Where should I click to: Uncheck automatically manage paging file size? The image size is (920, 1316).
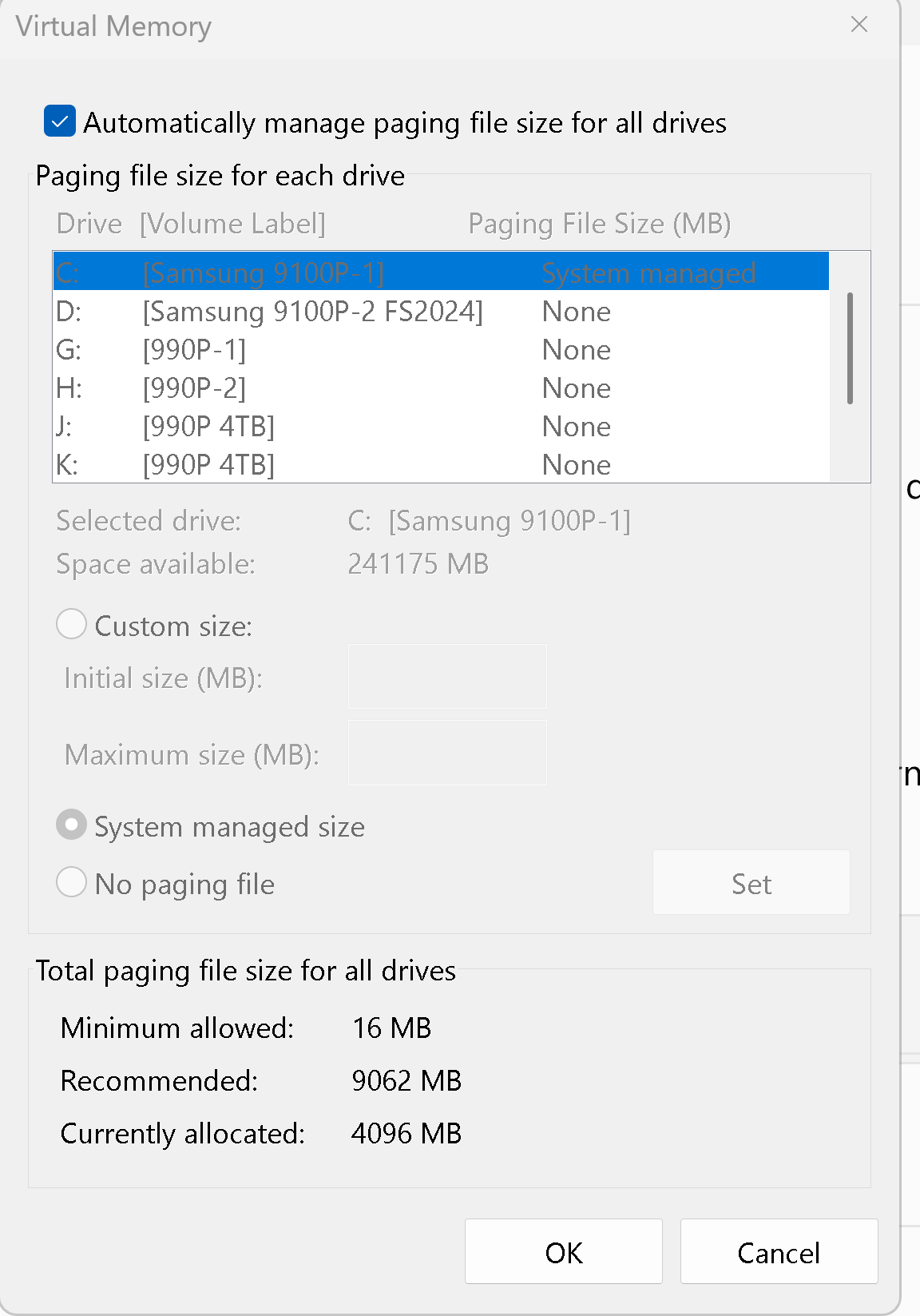click(59, 122)
